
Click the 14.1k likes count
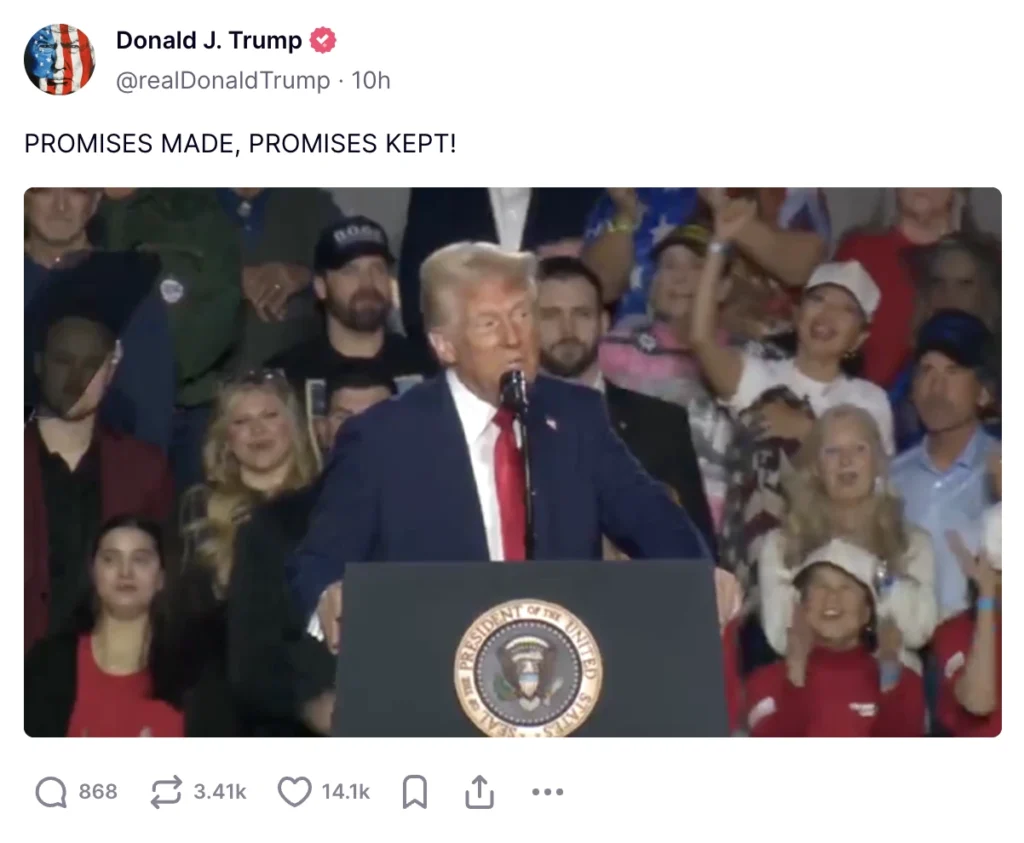coord(345,792)
